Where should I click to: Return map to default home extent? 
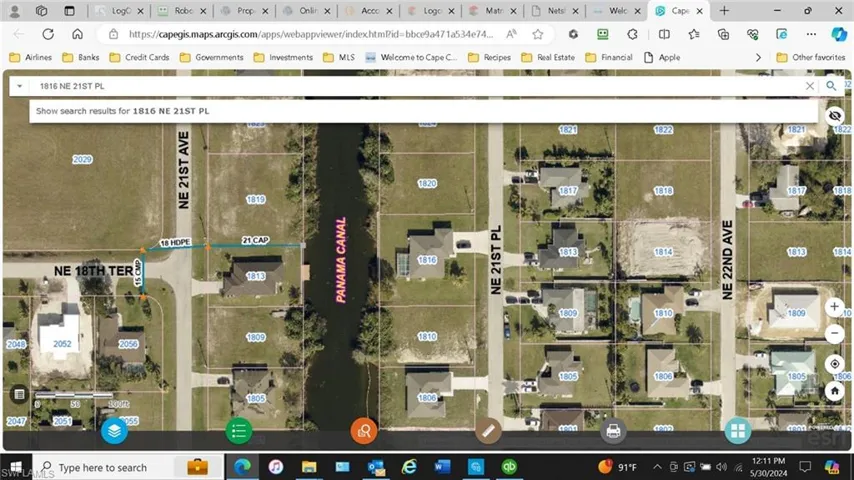tap(834, 391)
